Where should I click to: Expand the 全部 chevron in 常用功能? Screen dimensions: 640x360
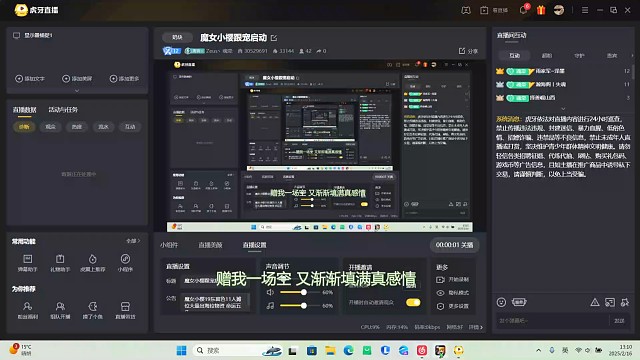click(x=133, y=241)
